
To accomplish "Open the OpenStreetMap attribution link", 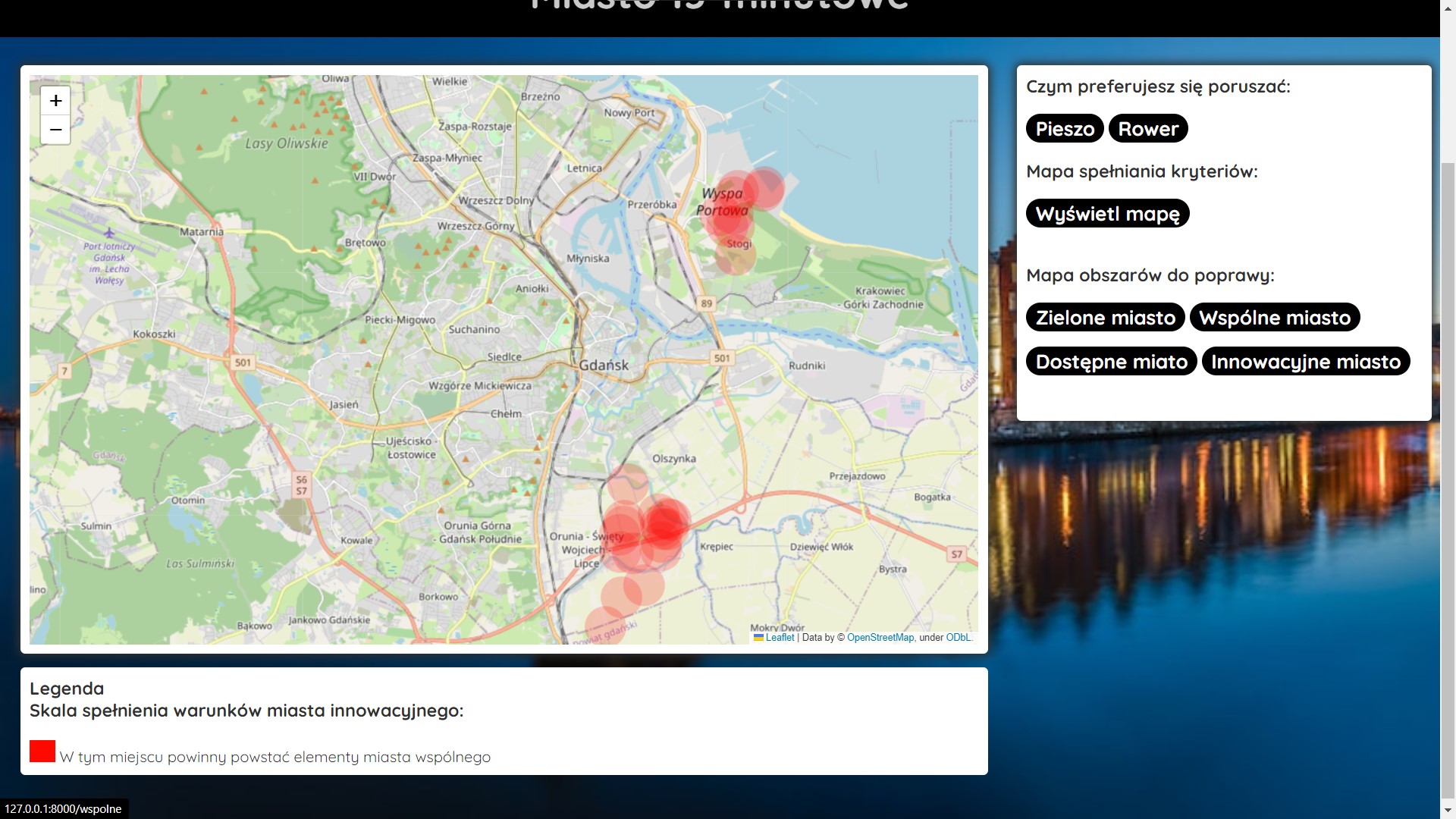I will 880,638.
